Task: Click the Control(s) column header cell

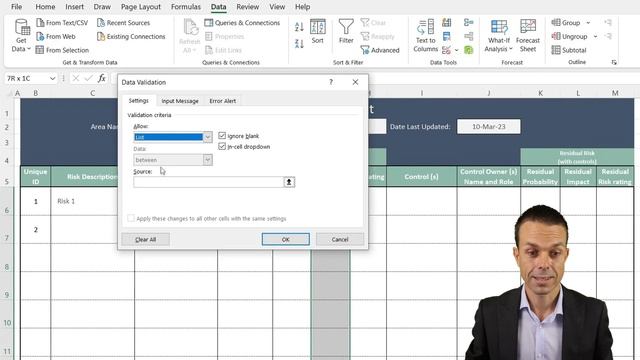Action: (422, 176)
